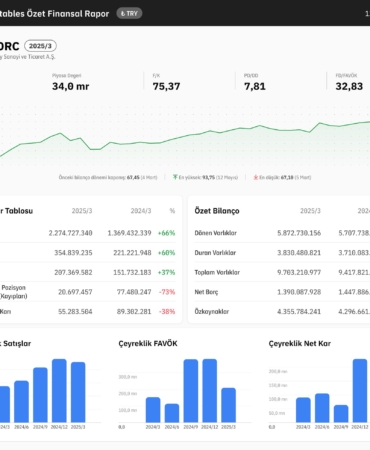Select the F/K value 75,37
The height and width of the screenshot is (450, 370).
coord(166,86)
